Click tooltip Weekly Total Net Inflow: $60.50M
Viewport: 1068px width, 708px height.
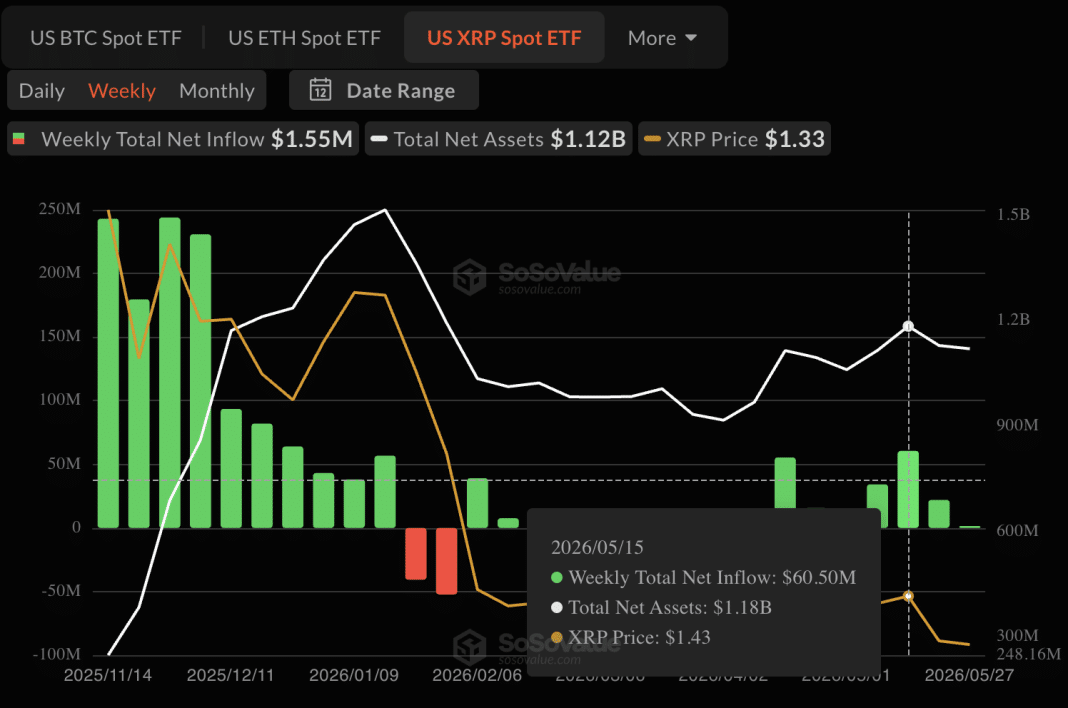coord(712,577)
